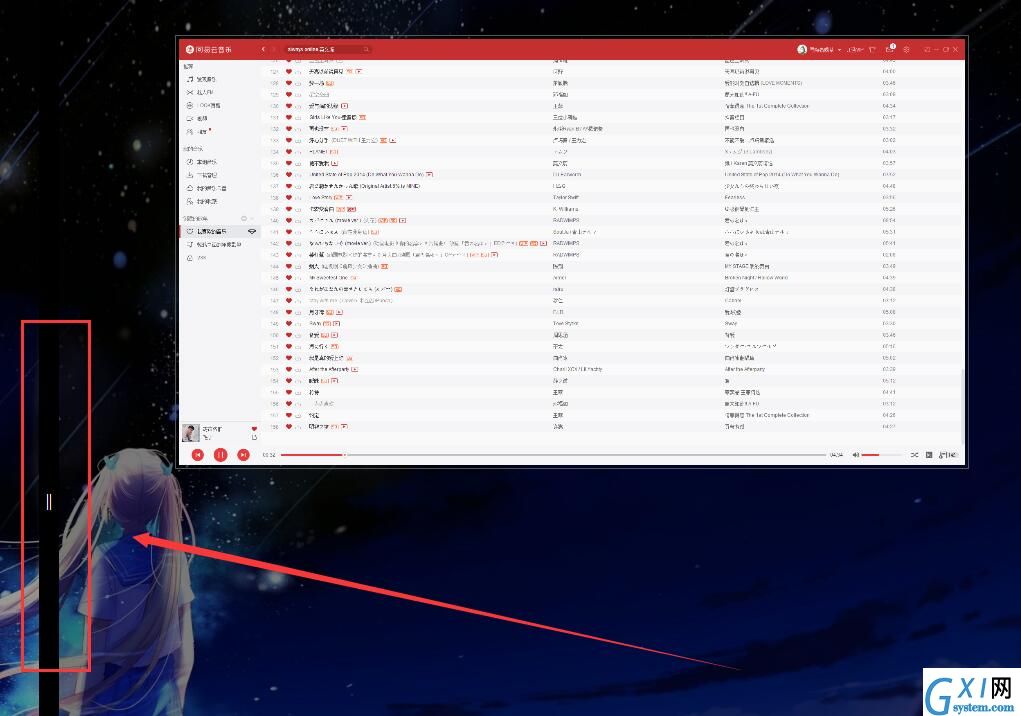The image size is (1021, 716).
Task: Unlike the now-playing song heart
Action: [x=254, y=428]
